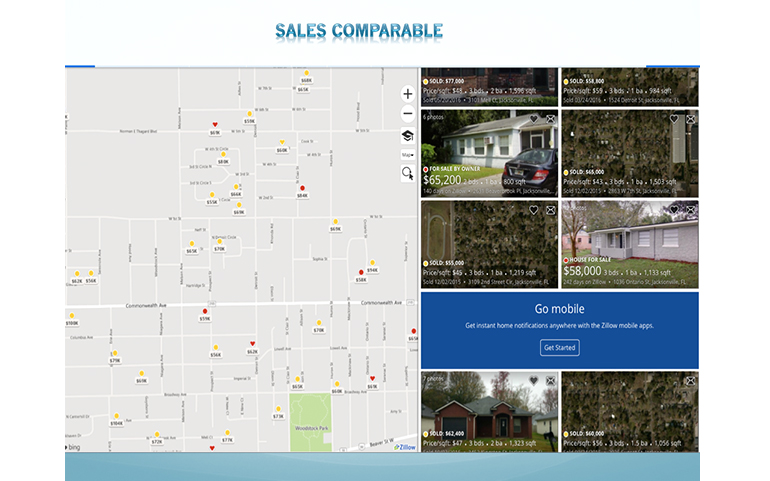The height and width of the screenshot is (481, 770).
Task: Save the $65,200 for-sale-by-owner listing with heart
Action: [534, 118]
